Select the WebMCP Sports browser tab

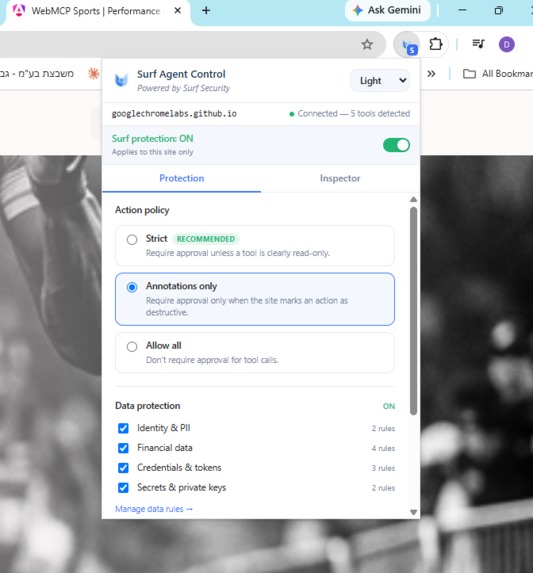[96, 11]
